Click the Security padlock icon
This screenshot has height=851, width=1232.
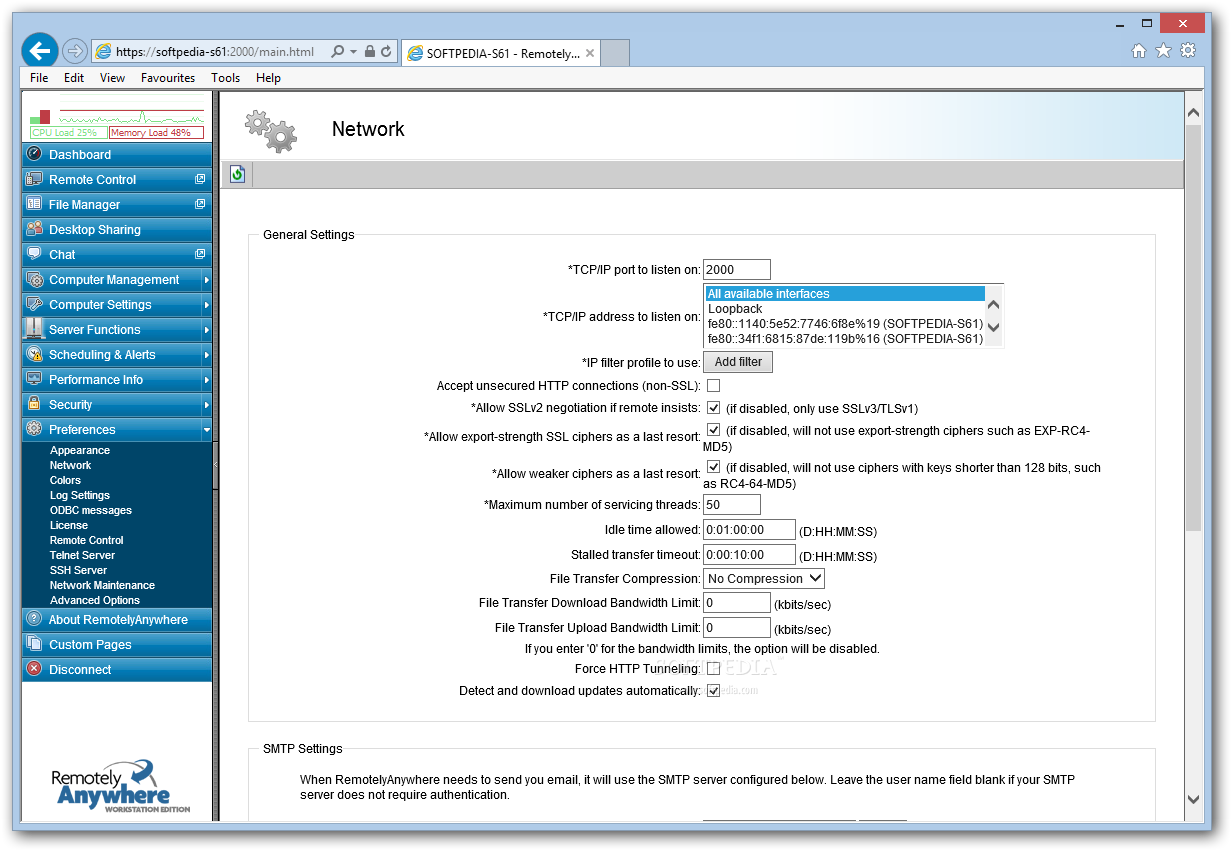35,404
